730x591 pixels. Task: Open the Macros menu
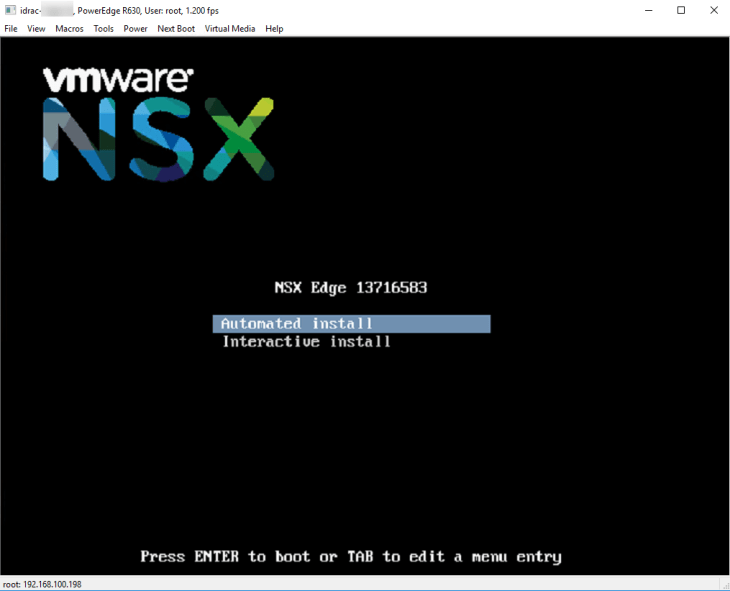(x=69, y=29)
